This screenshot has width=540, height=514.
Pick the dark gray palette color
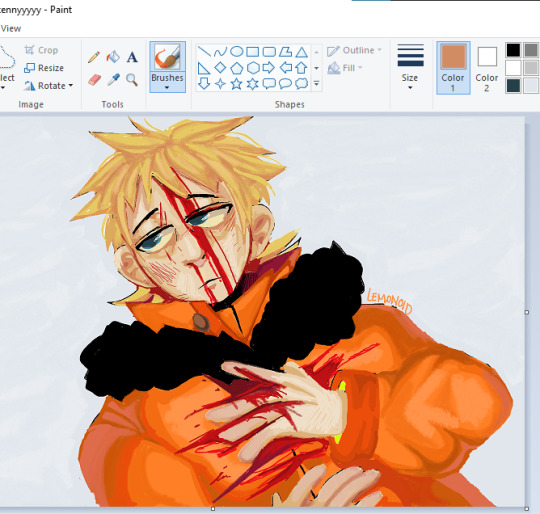point(531,50)
